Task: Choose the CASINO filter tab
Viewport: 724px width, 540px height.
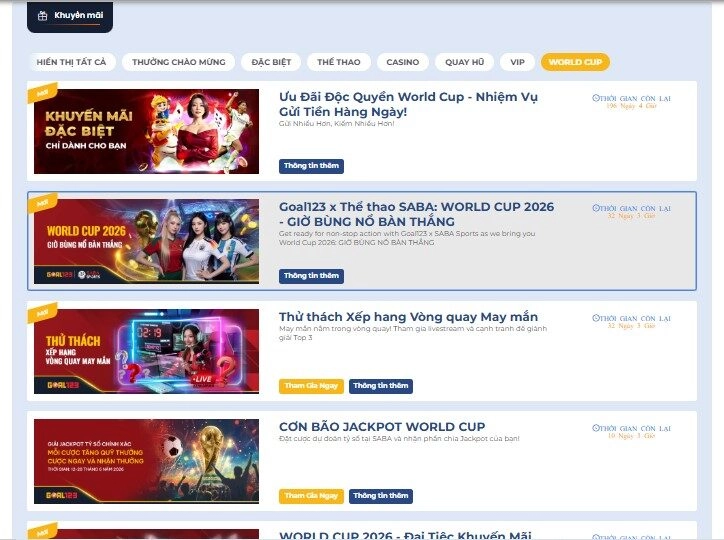Action: click(403, 62)
